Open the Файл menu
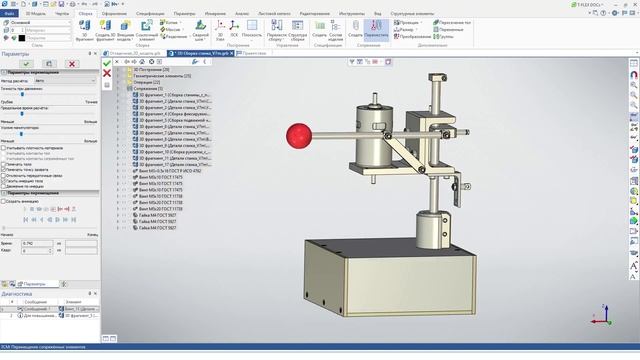640x360 pixels. coord(9,13)
